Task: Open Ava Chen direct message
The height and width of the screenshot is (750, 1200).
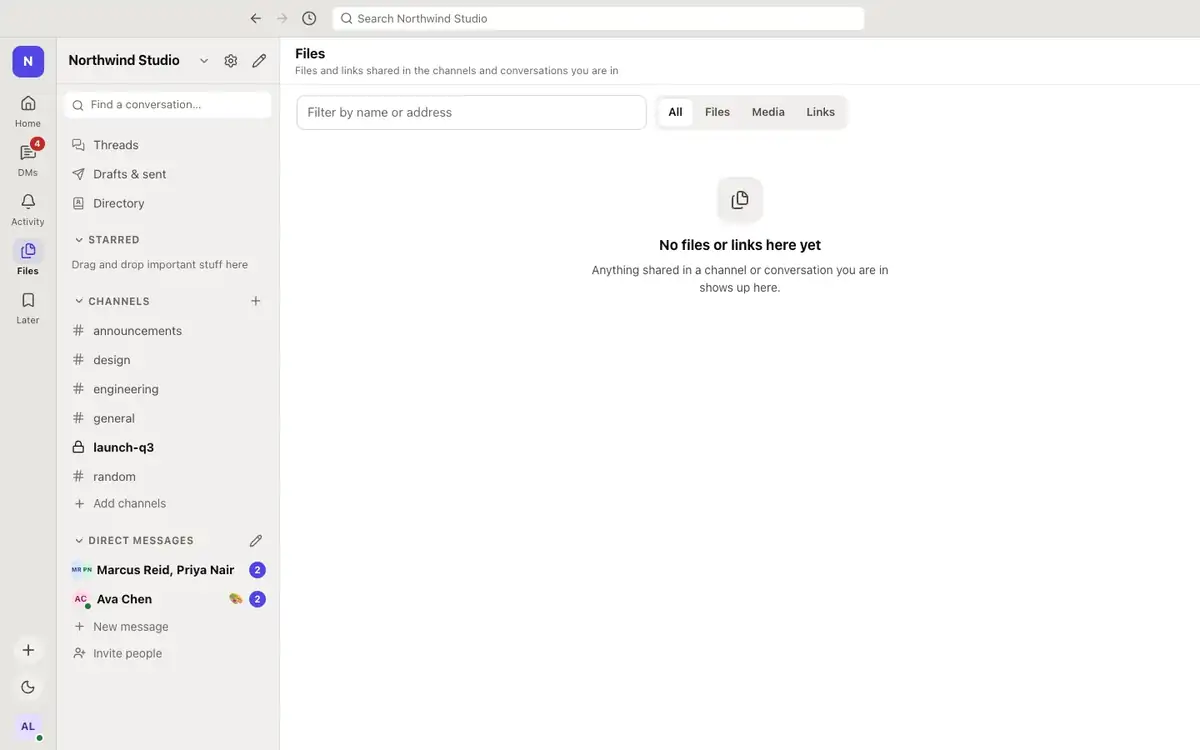Action: pyautogui.click(x=168, y=599)
